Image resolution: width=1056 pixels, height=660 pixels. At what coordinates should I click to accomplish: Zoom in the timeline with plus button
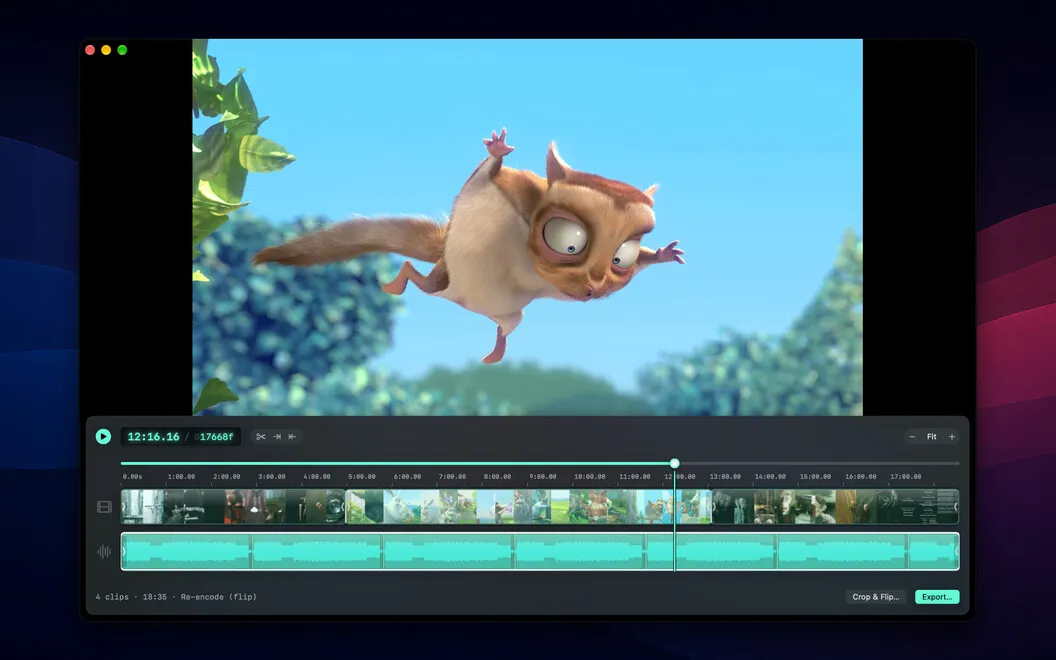pos(952,436)
